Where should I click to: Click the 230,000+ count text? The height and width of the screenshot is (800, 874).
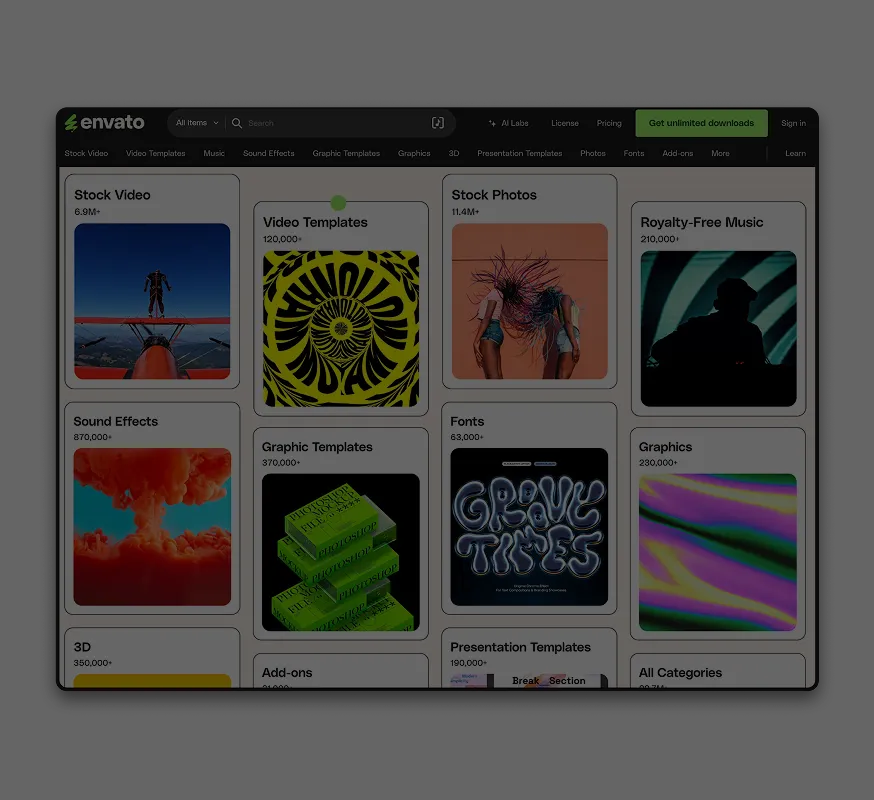click(658, 463)
